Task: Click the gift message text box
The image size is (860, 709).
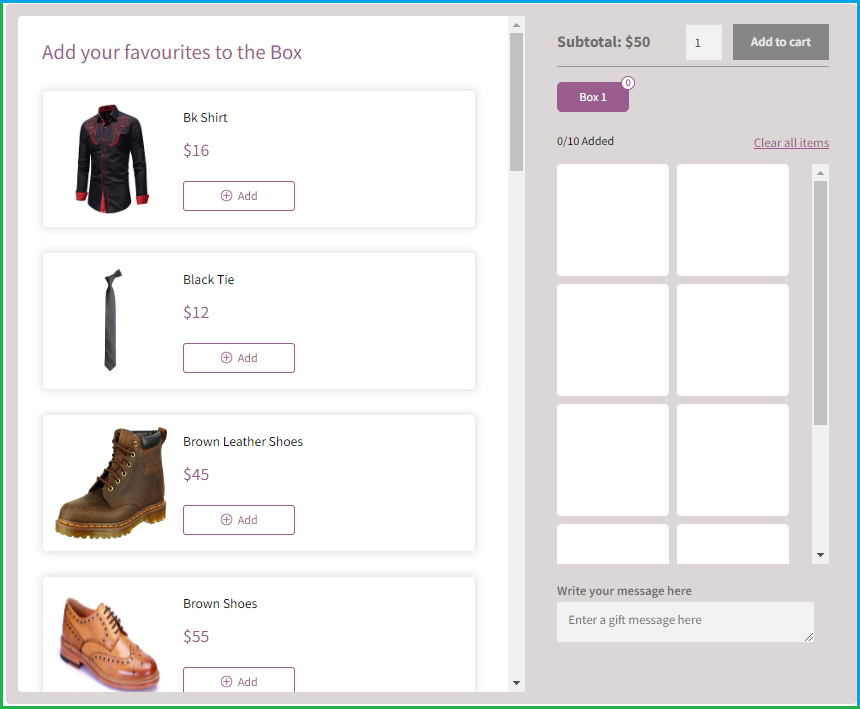Action: coord(684,621)
